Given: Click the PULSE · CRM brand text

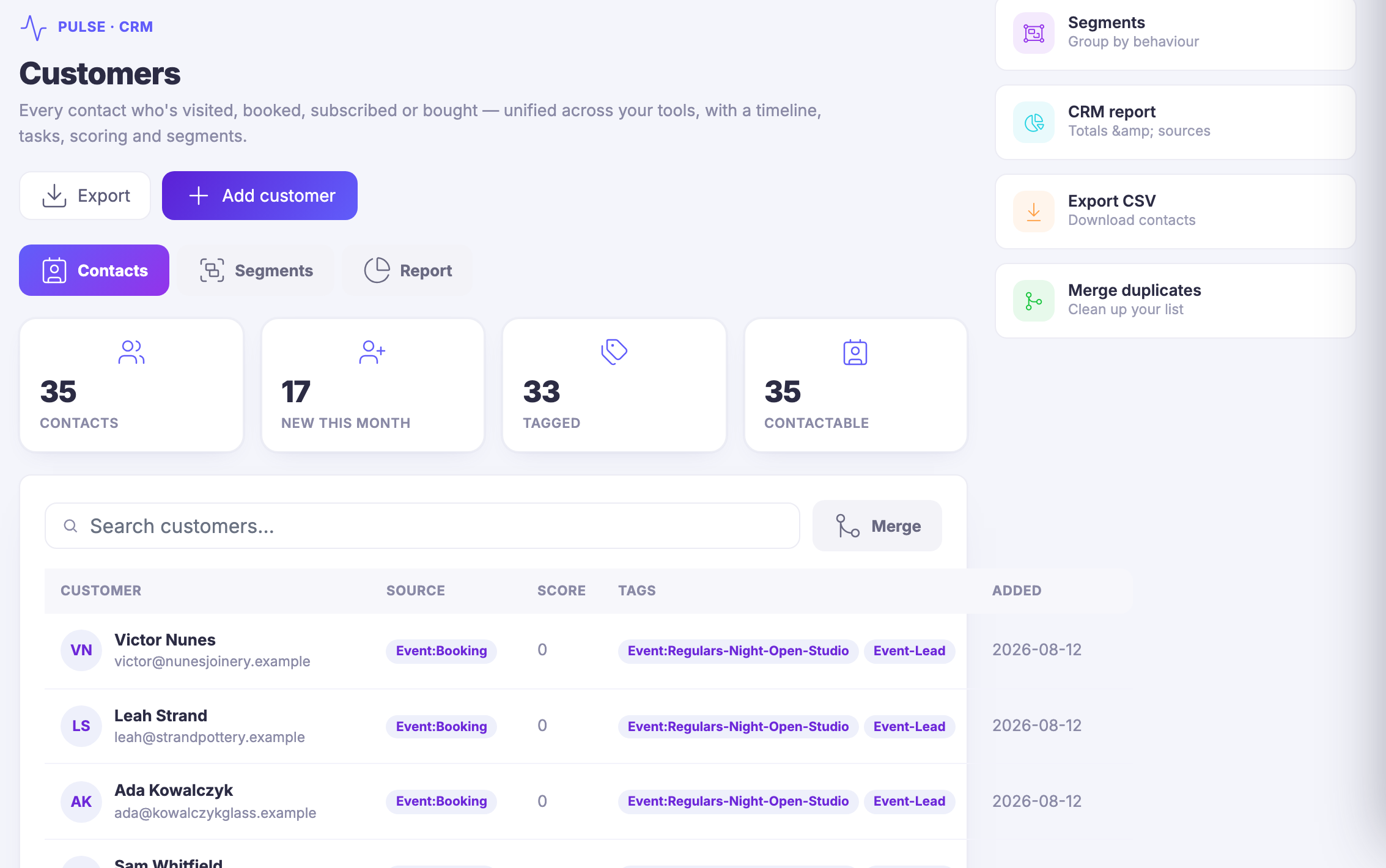Looking at the screenshot, I should click(x=105, y=27).
